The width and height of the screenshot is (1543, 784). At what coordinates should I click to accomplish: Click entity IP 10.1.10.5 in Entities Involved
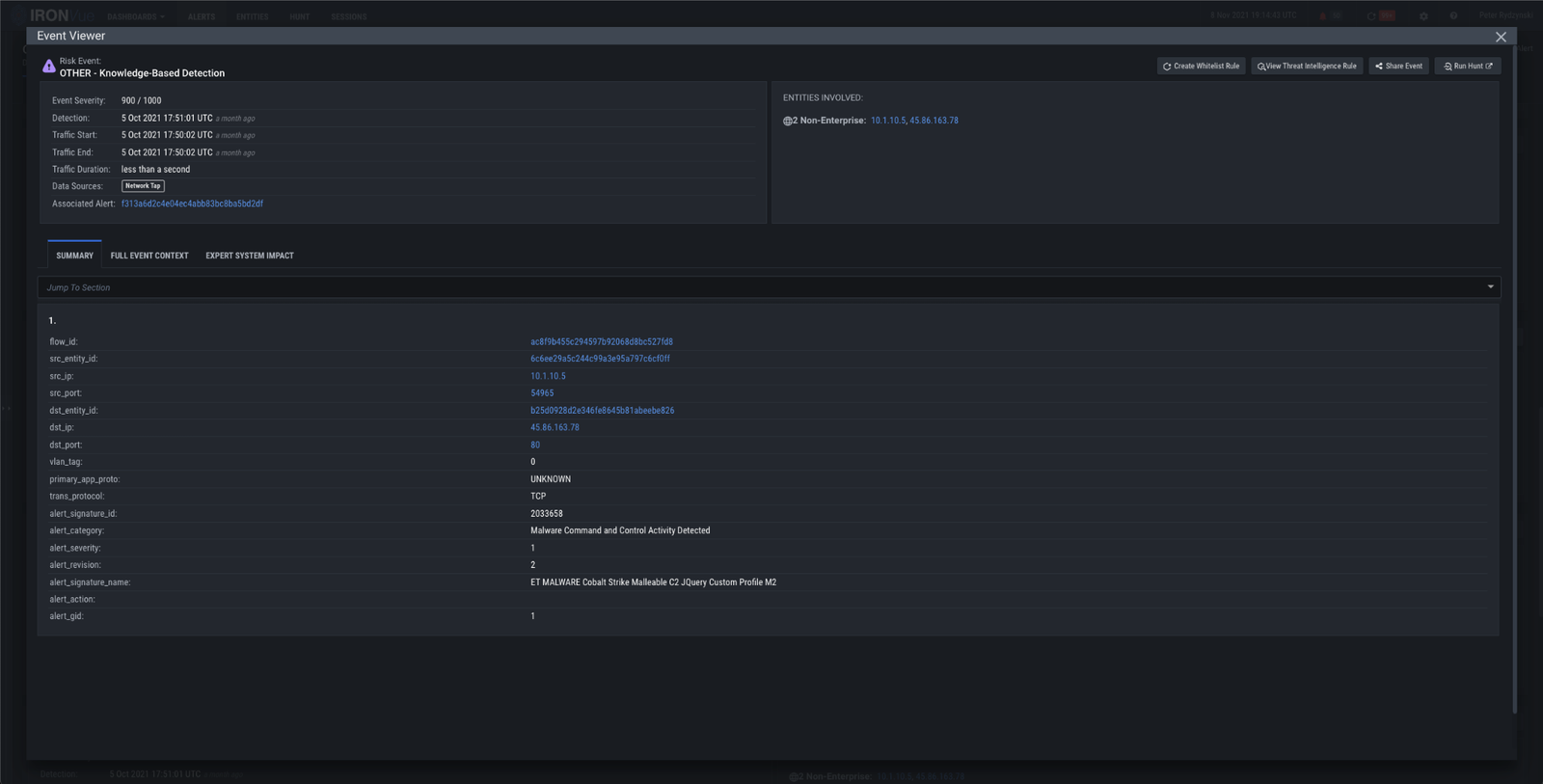point(887,121)
